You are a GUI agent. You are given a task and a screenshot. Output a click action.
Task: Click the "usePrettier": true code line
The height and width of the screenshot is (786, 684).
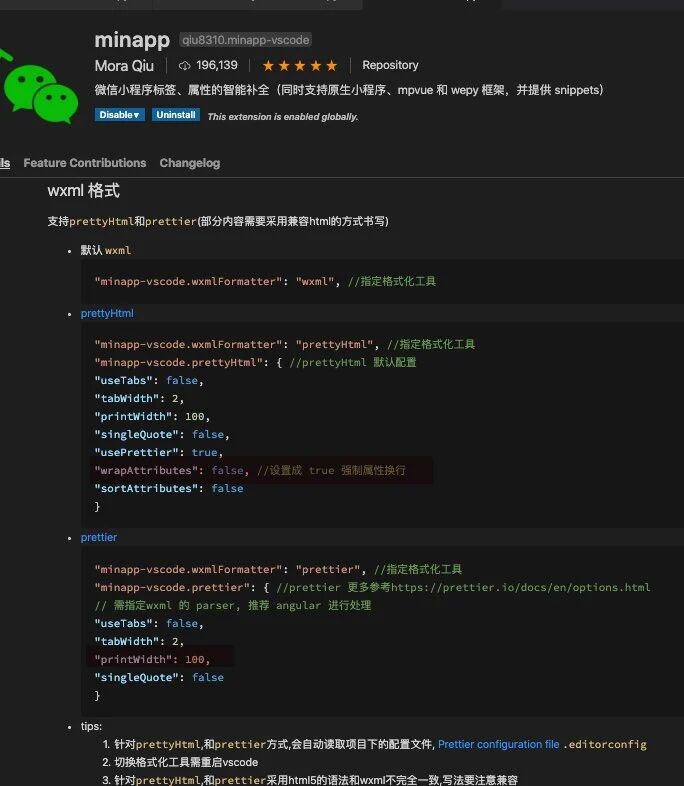coord(158,452)
